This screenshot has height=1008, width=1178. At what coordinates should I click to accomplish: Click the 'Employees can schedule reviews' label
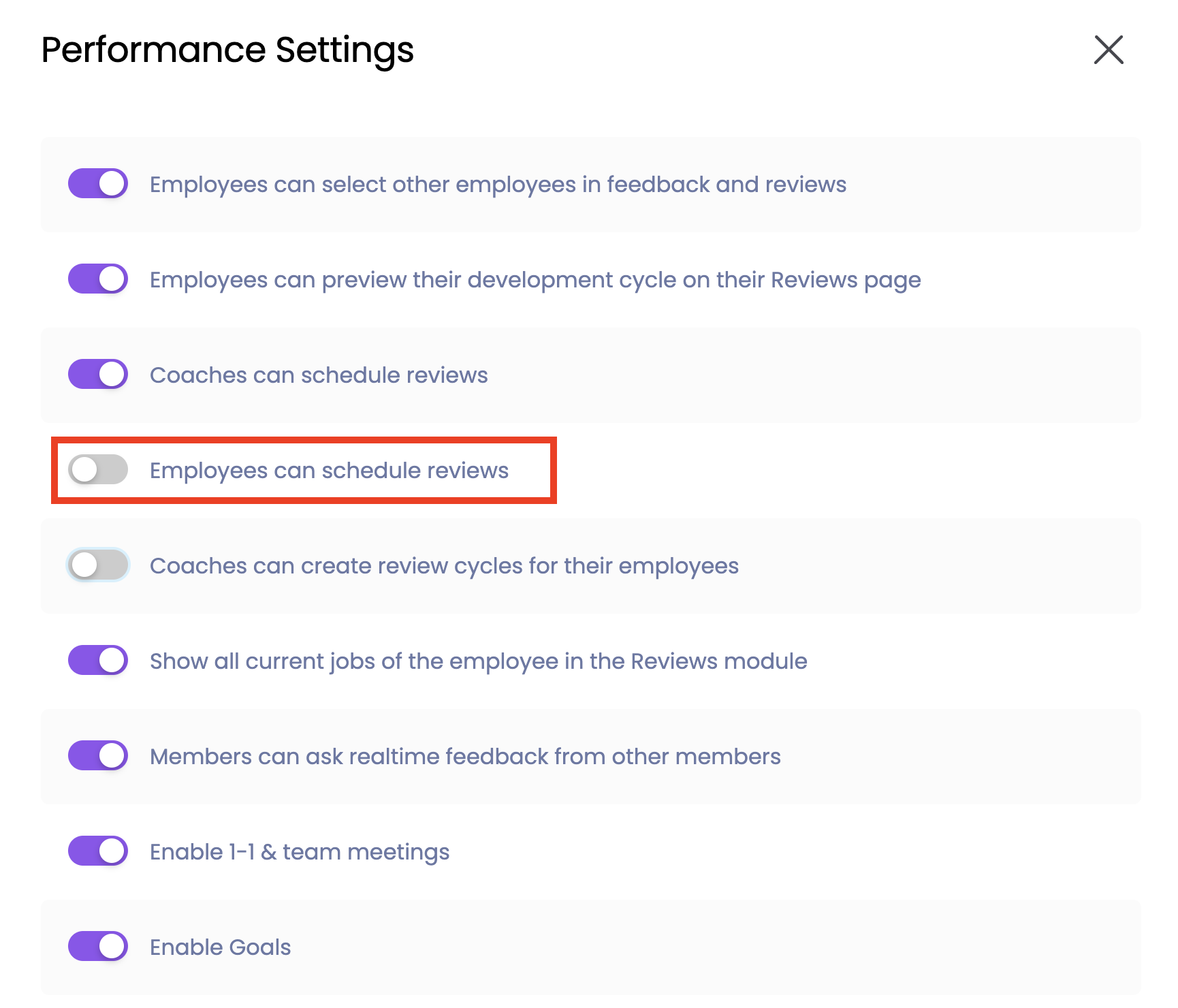[329, 471]
